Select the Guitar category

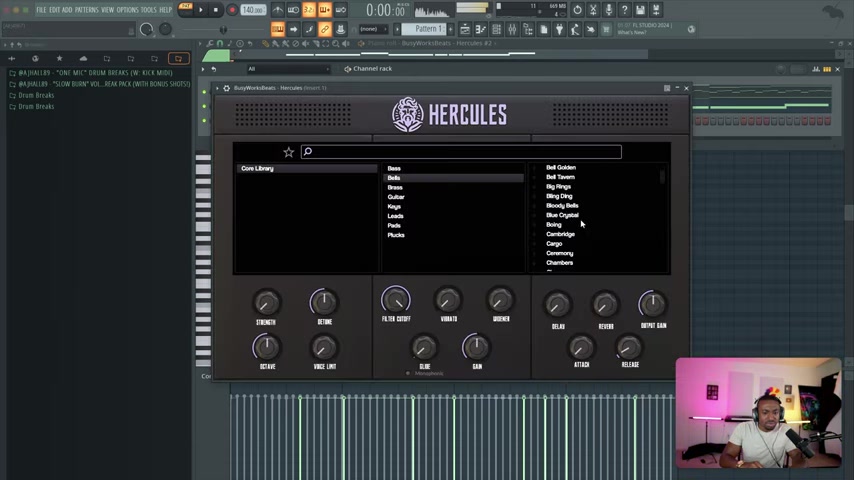[x=396, y=197]
